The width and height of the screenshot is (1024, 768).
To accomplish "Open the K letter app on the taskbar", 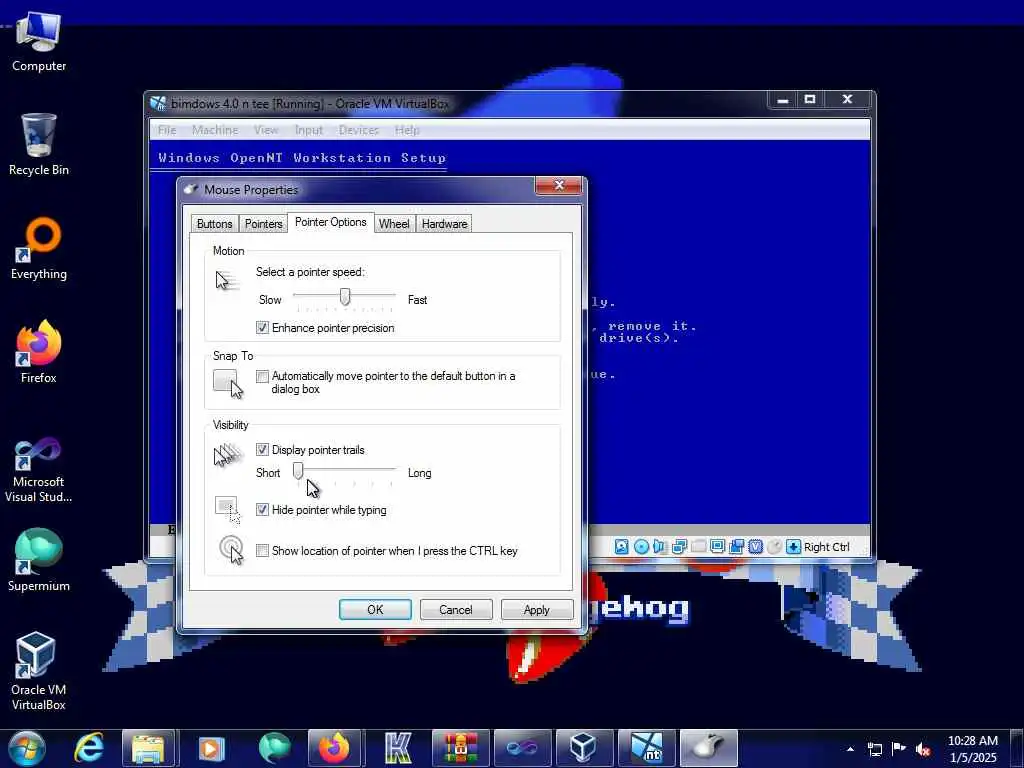I will [397, 748].
